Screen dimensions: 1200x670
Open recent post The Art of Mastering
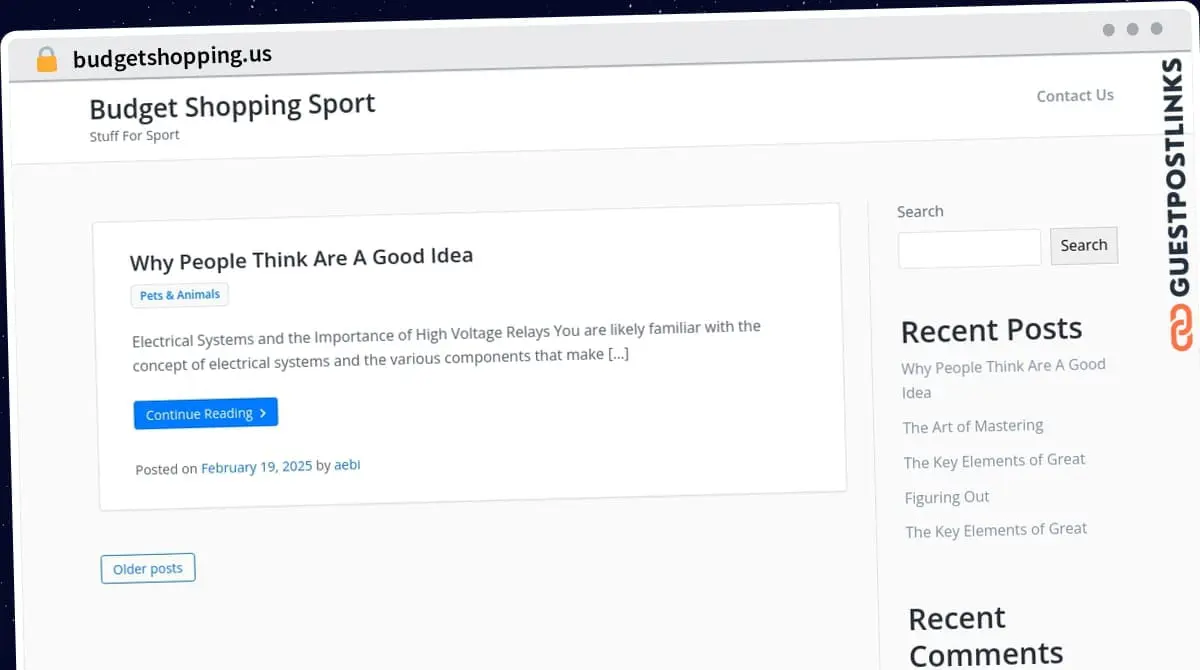pyautogui.click(x=973, y=426)
